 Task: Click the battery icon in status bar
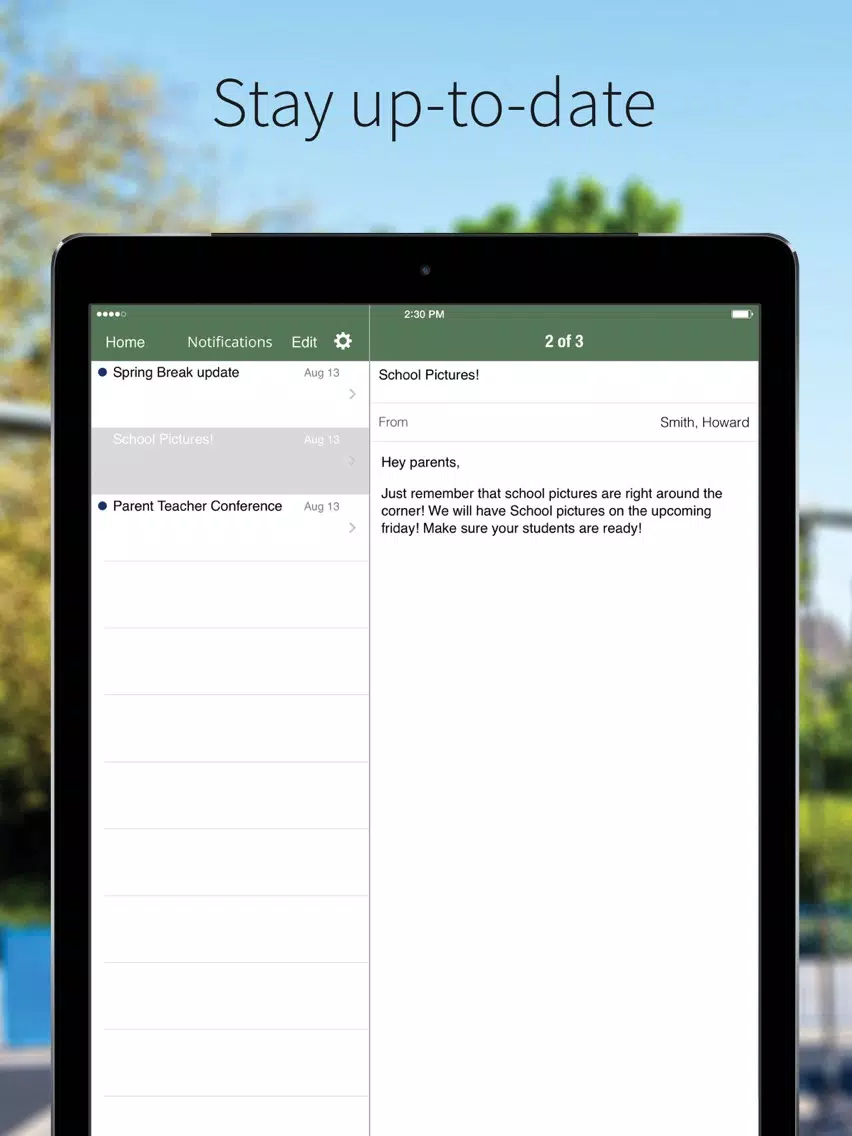click(x=742, y=314)
